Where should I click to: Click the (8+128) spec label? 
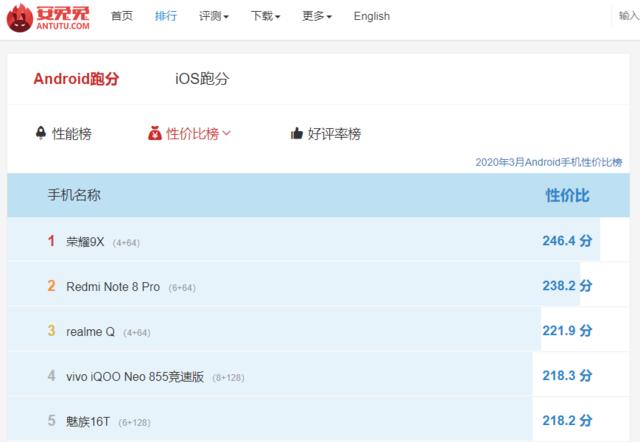pos(229,378)
